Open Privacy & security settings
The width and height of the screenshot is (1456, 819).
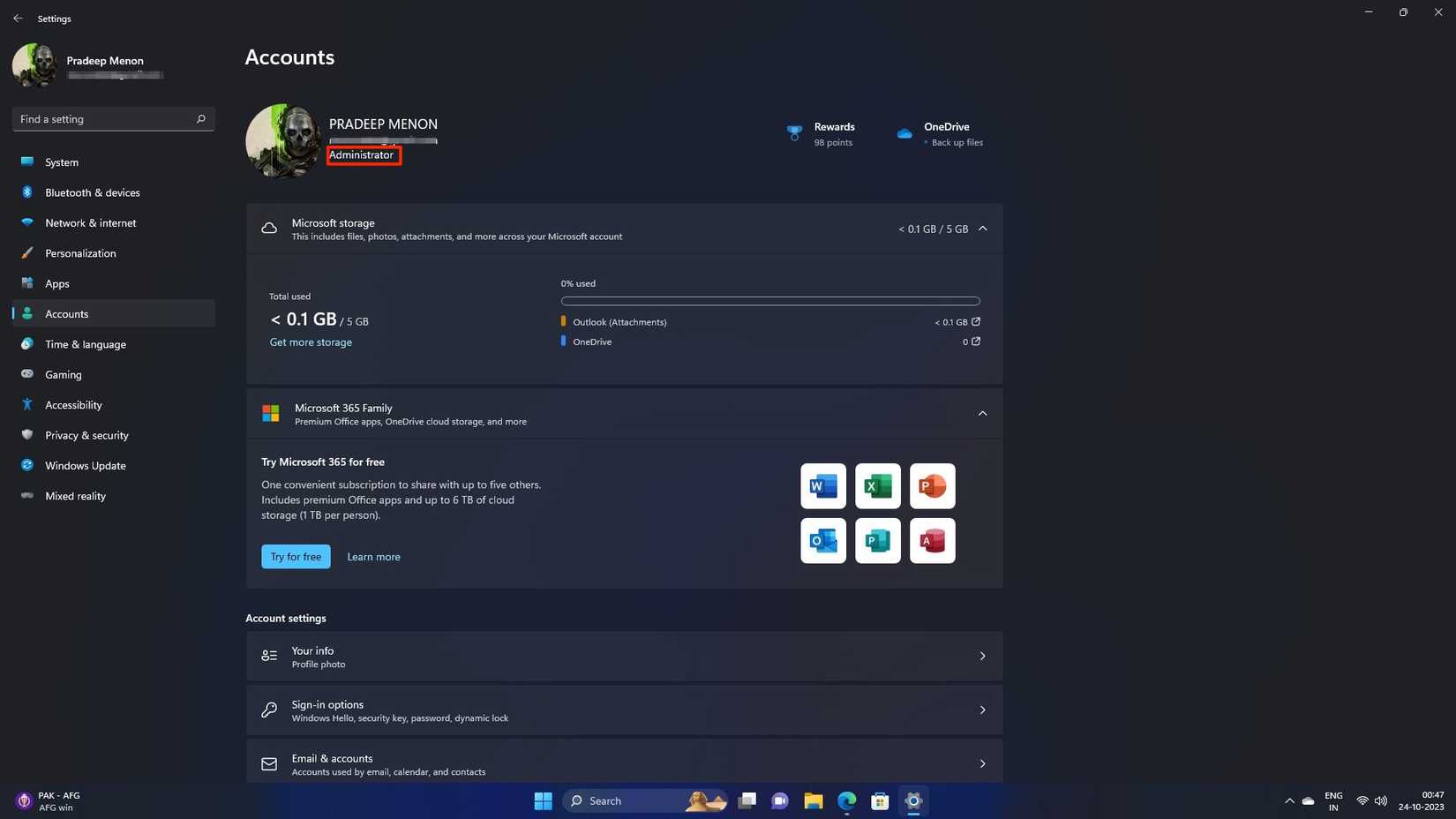pos(113,435)
